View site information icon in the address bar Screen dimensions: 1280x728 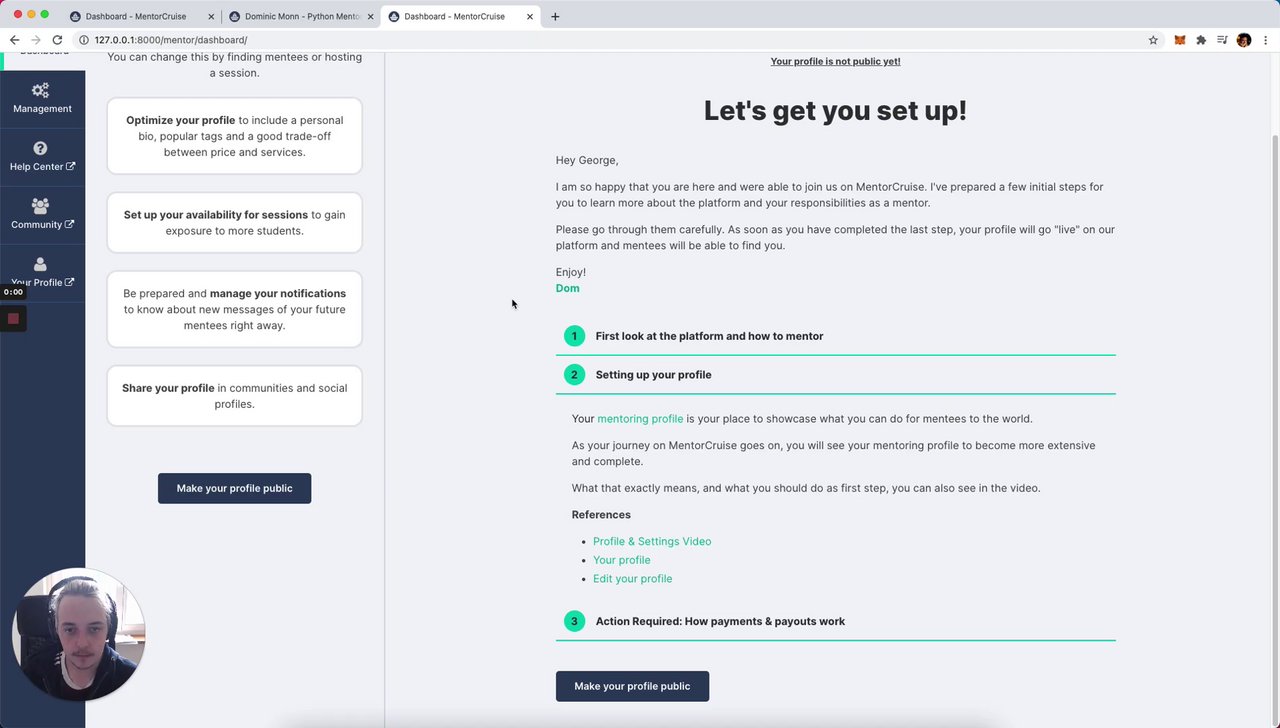click(84, 40)
